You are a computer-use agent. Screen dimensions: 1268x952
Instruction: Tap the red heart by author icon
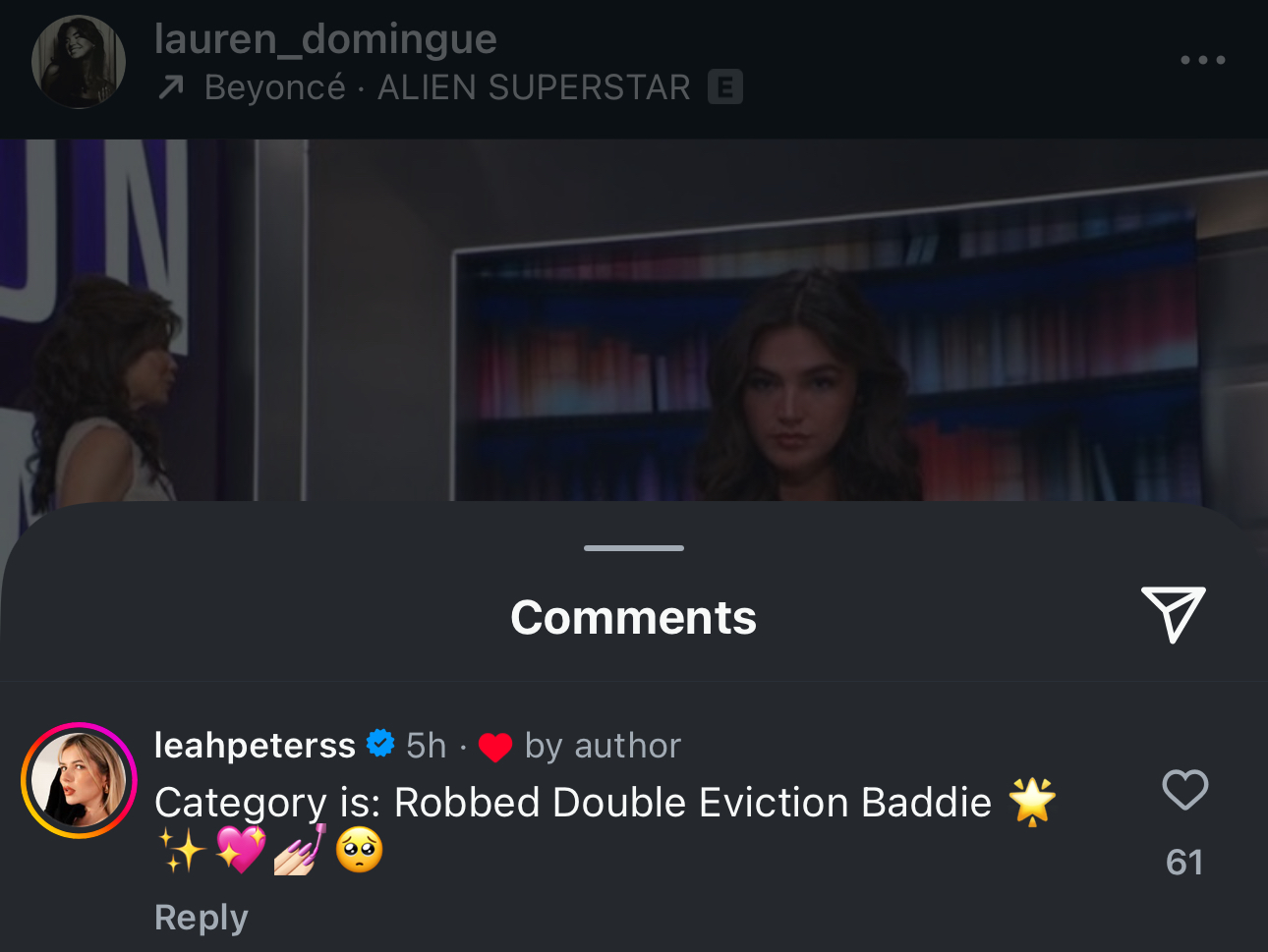(x=495, y=747)
